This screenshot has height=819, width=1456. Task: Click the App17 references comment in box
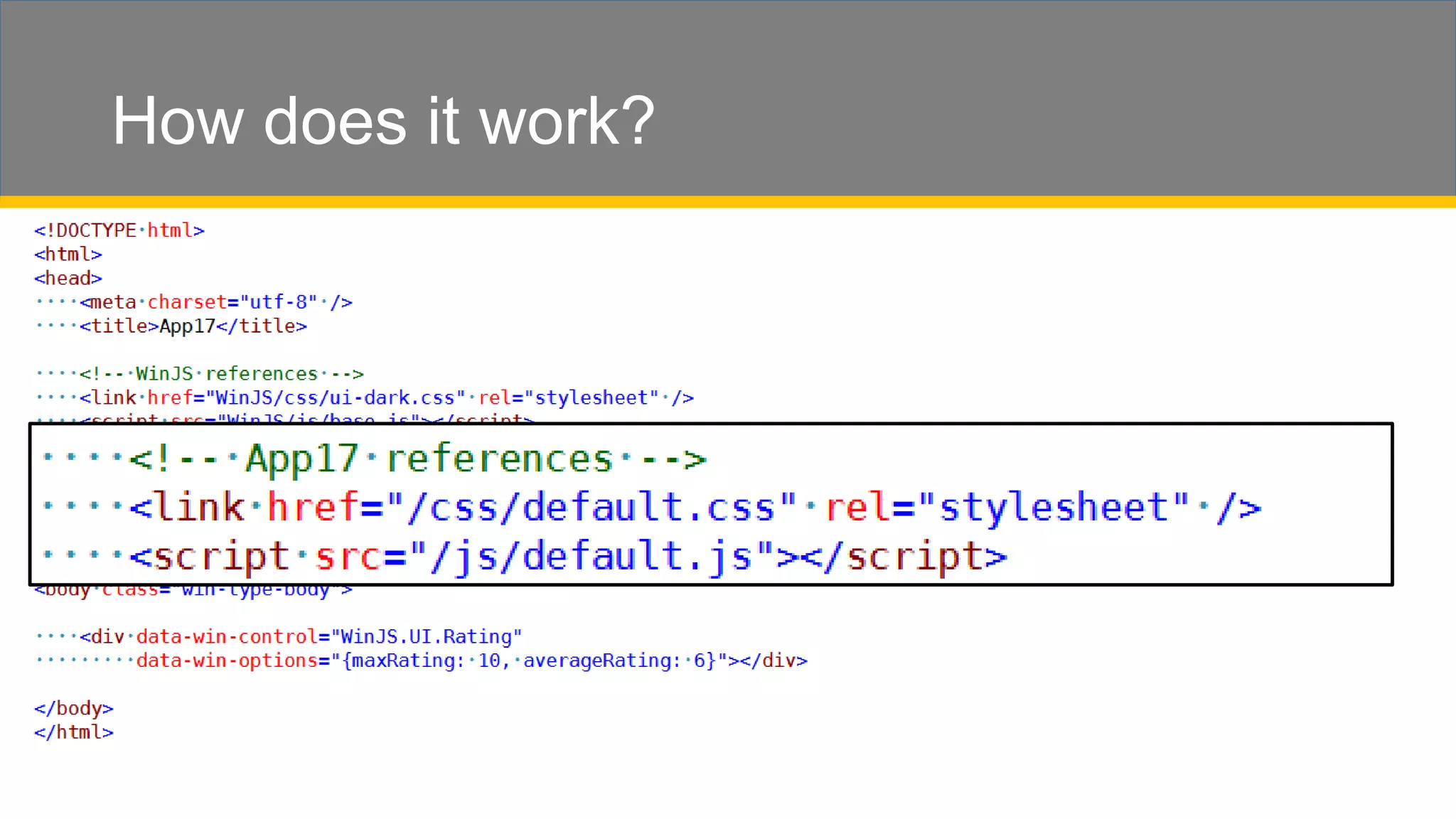(x=417, y=459)
